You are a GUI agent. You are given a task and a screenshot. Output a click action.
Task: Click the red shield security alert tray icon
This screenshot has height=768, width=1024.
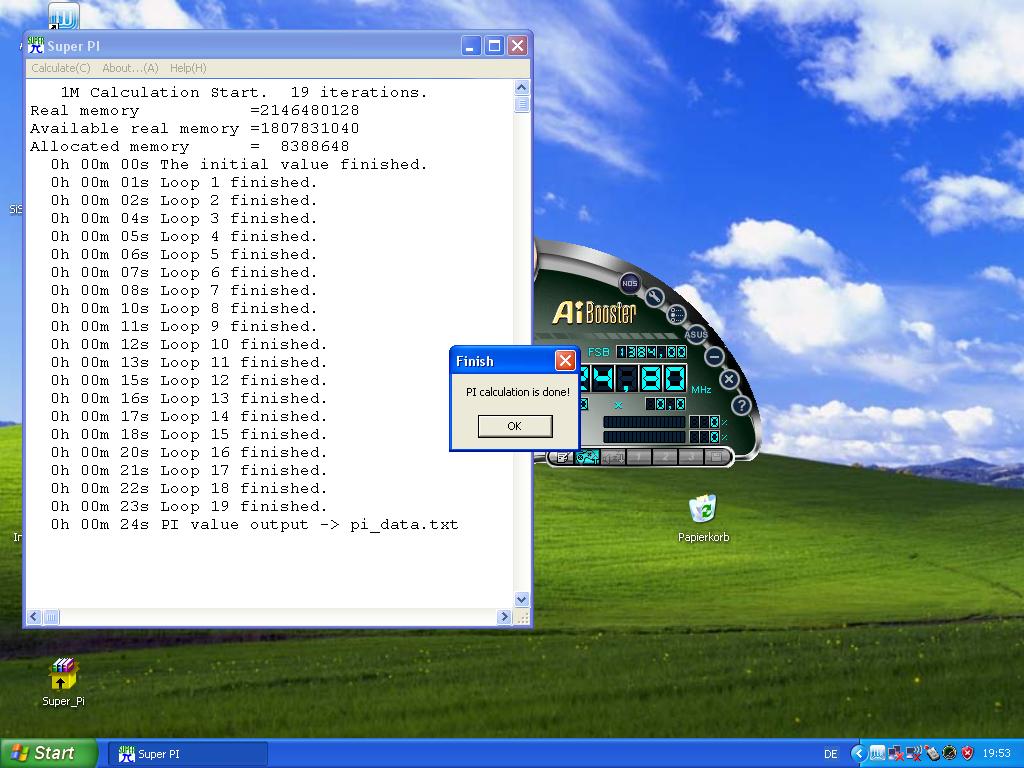coord(968,753)
